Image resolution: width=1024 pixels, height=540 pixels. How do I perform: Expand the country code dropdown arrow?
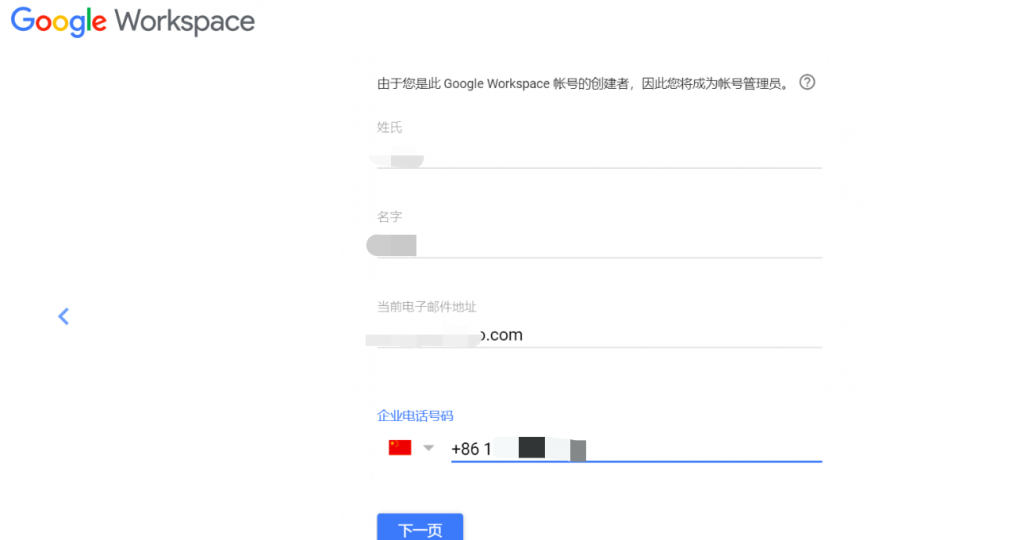point(428,448)
